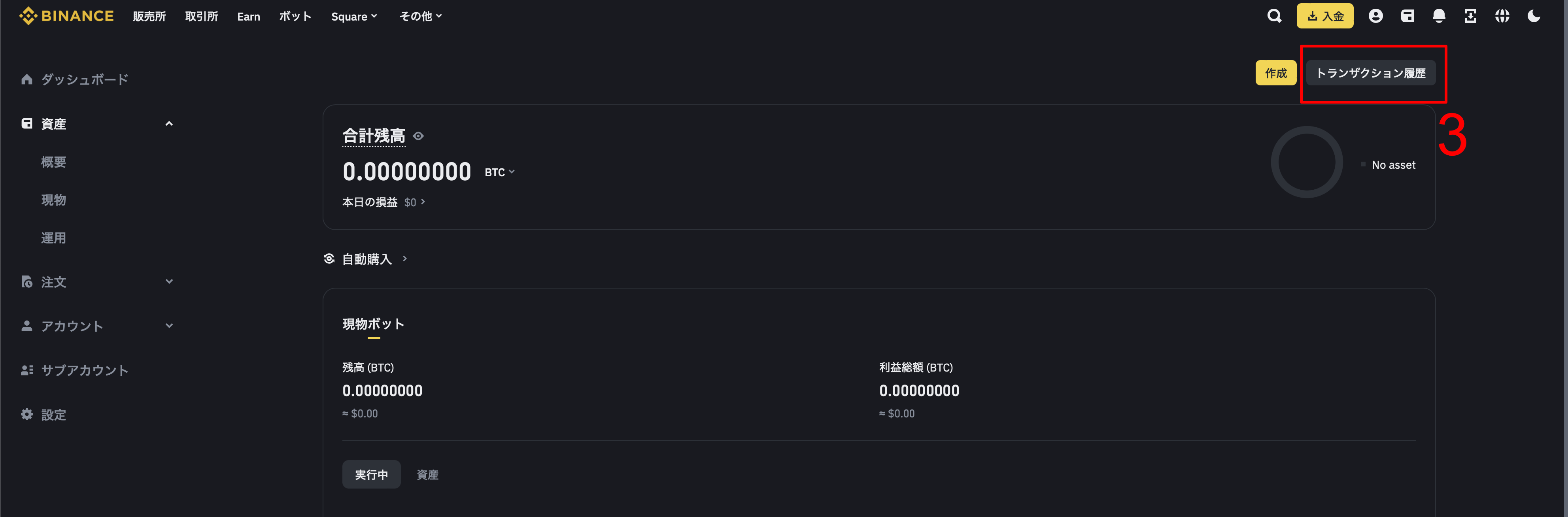
Task: Click the No asset donut chart
Action: [x=1307, y=162]
